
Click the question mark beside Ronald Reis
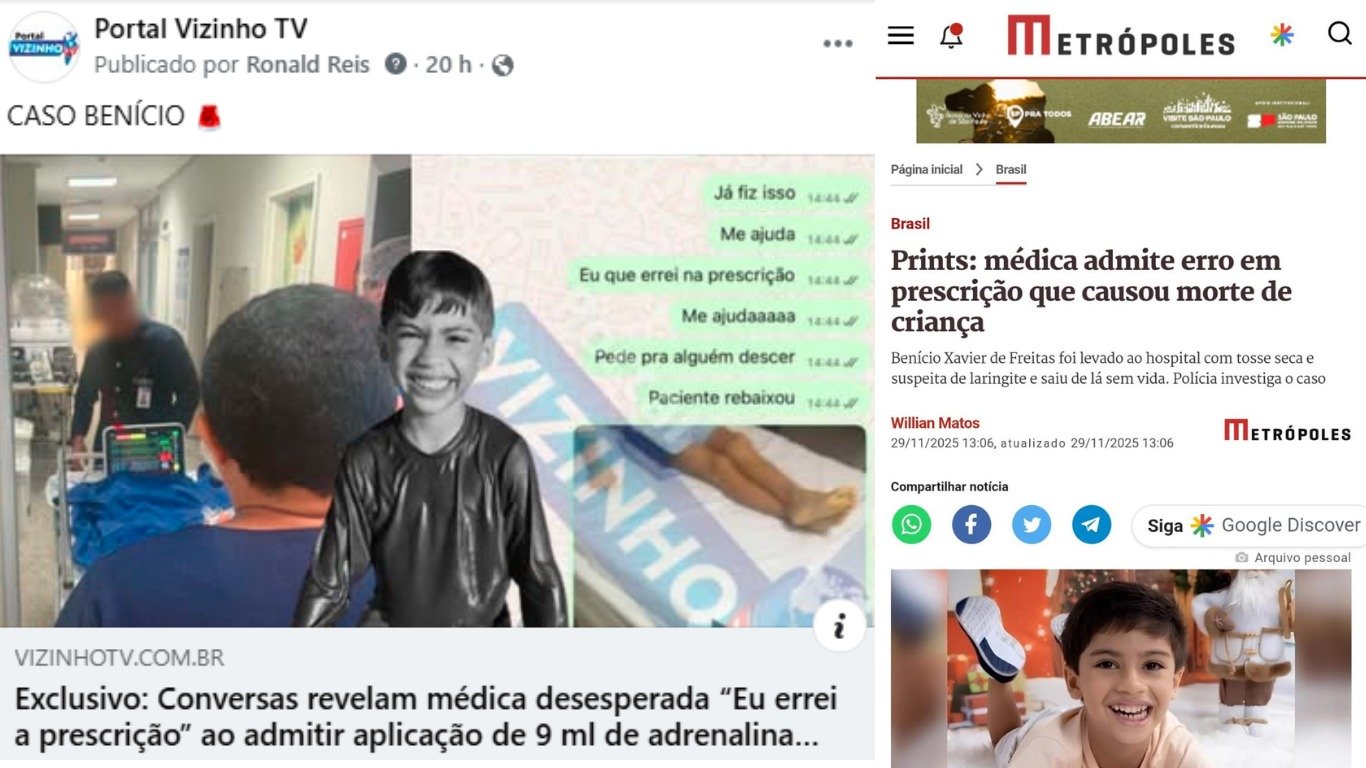tap(396, 64)
